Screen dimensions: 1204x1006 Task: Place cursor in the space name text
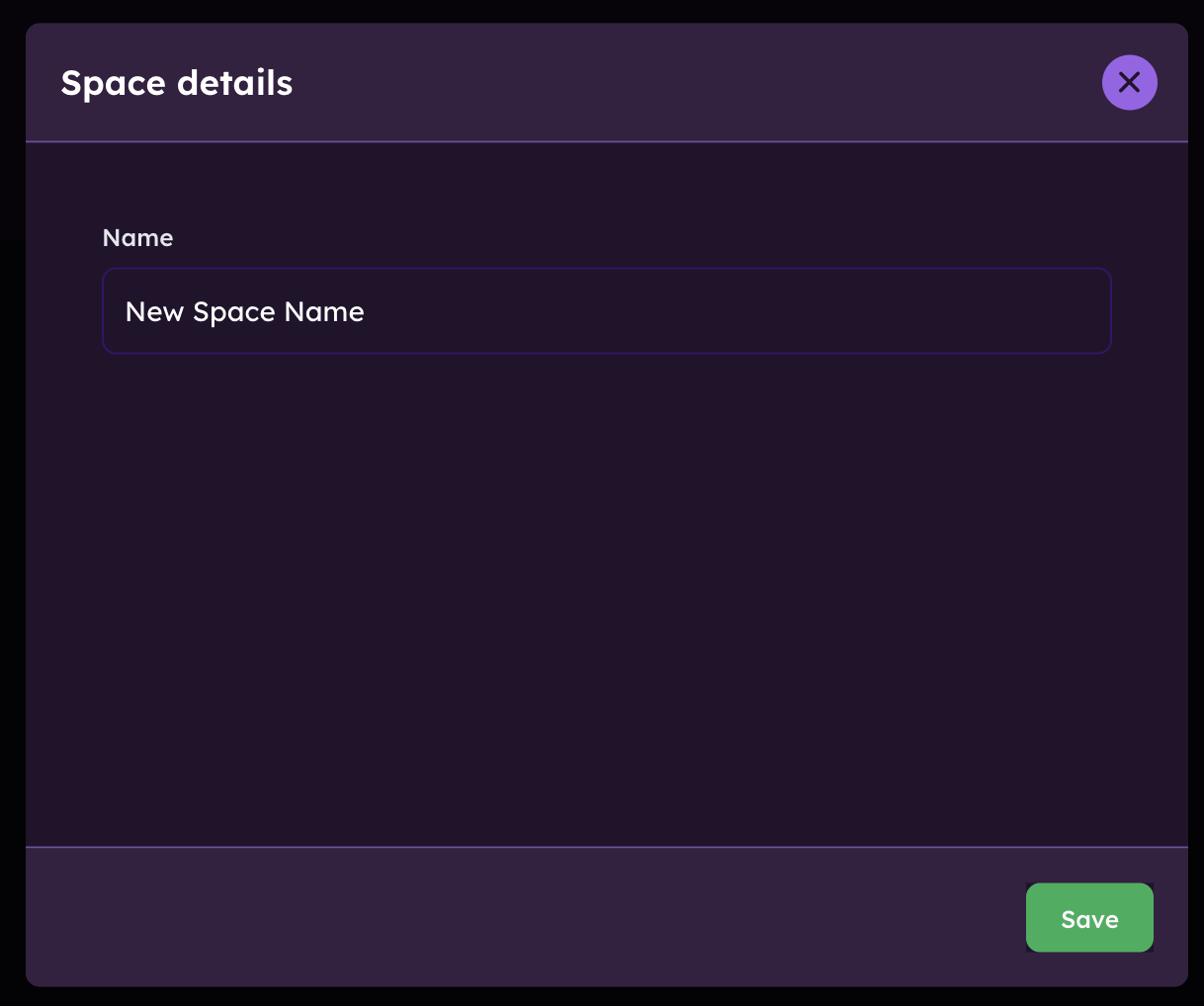tap(245, 312)
